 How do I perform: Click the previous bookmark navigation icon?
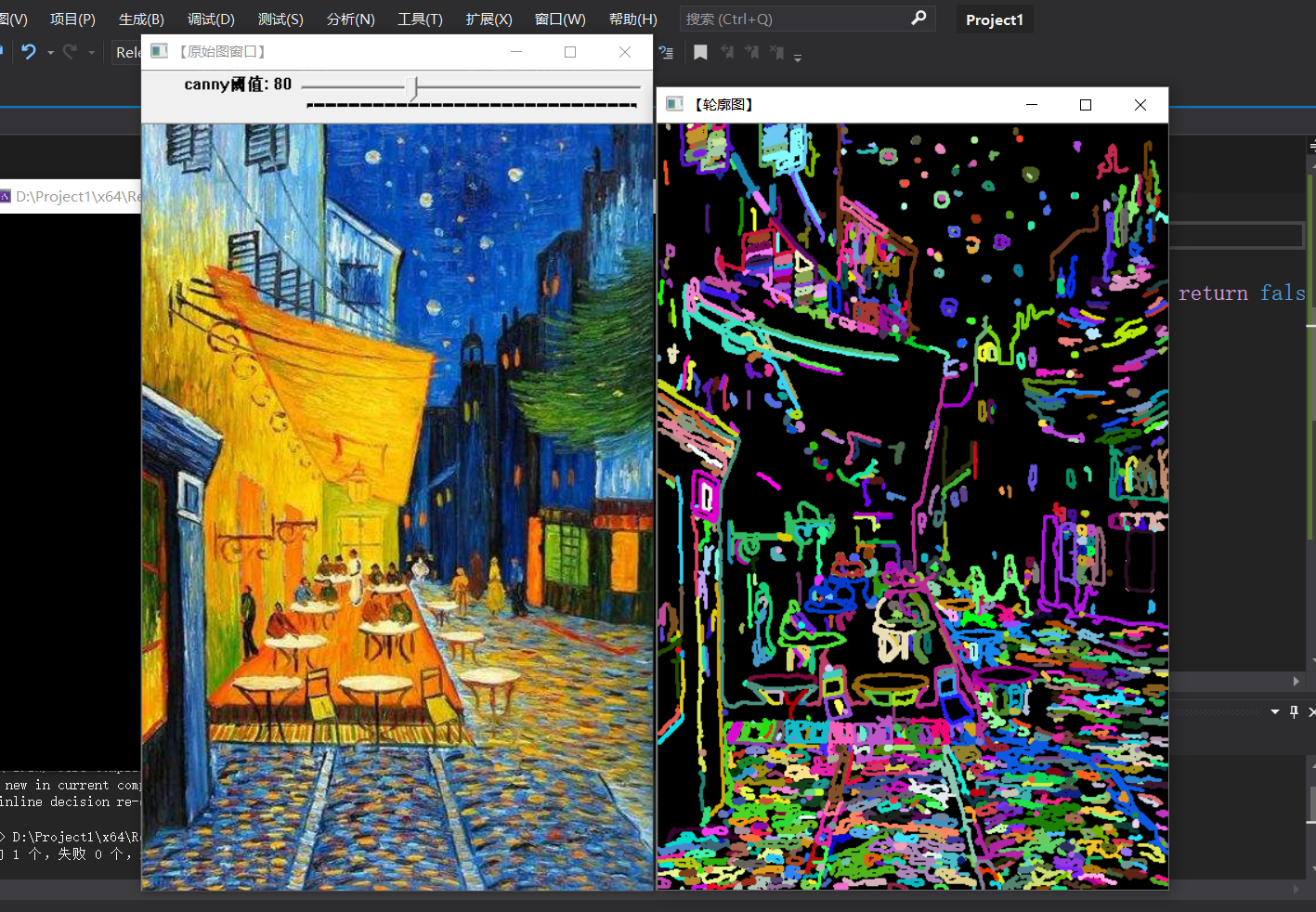pyautogui.click(x=727, y=52)
